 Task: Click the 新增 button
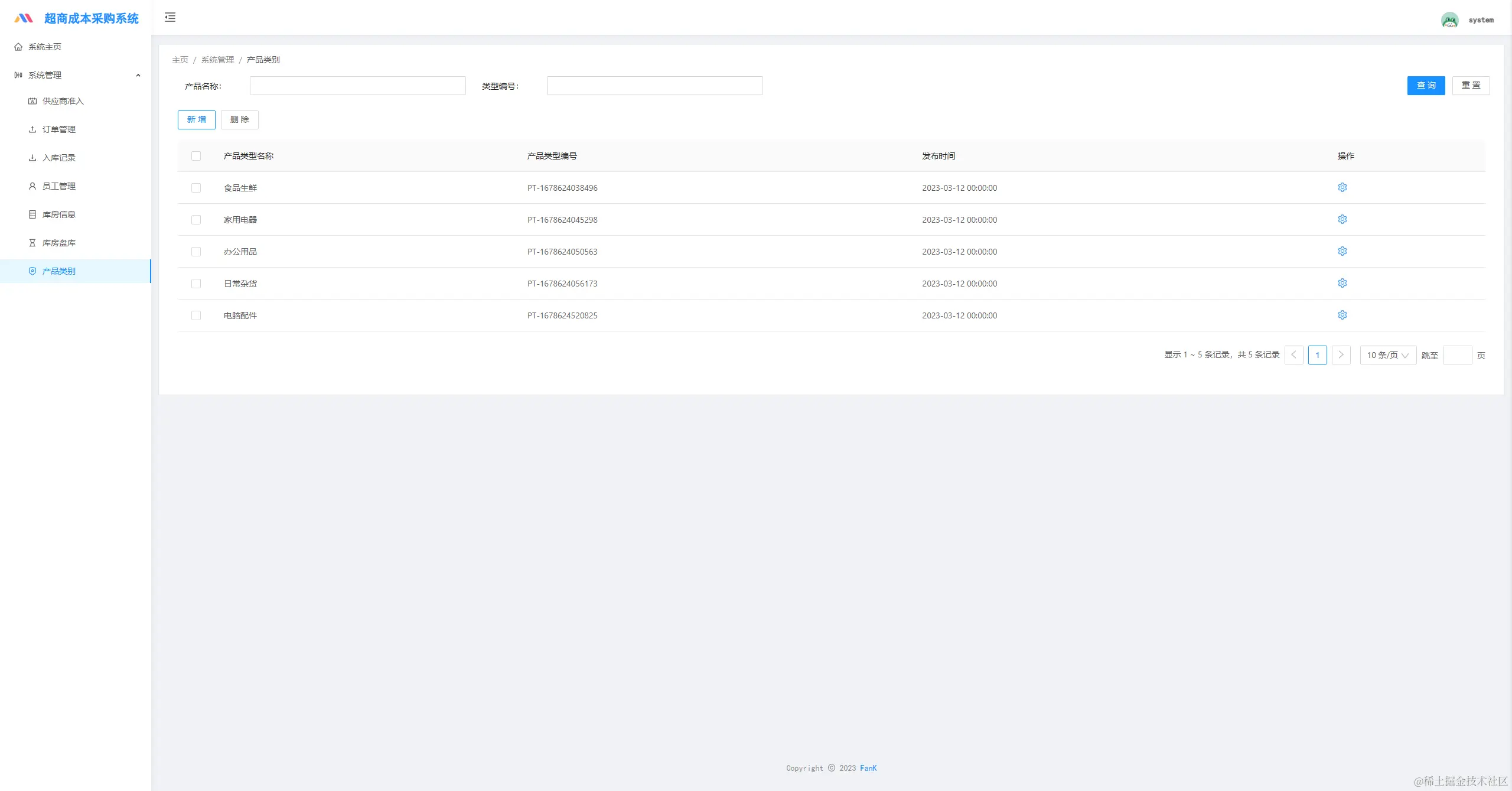click(x=196, y=120)
